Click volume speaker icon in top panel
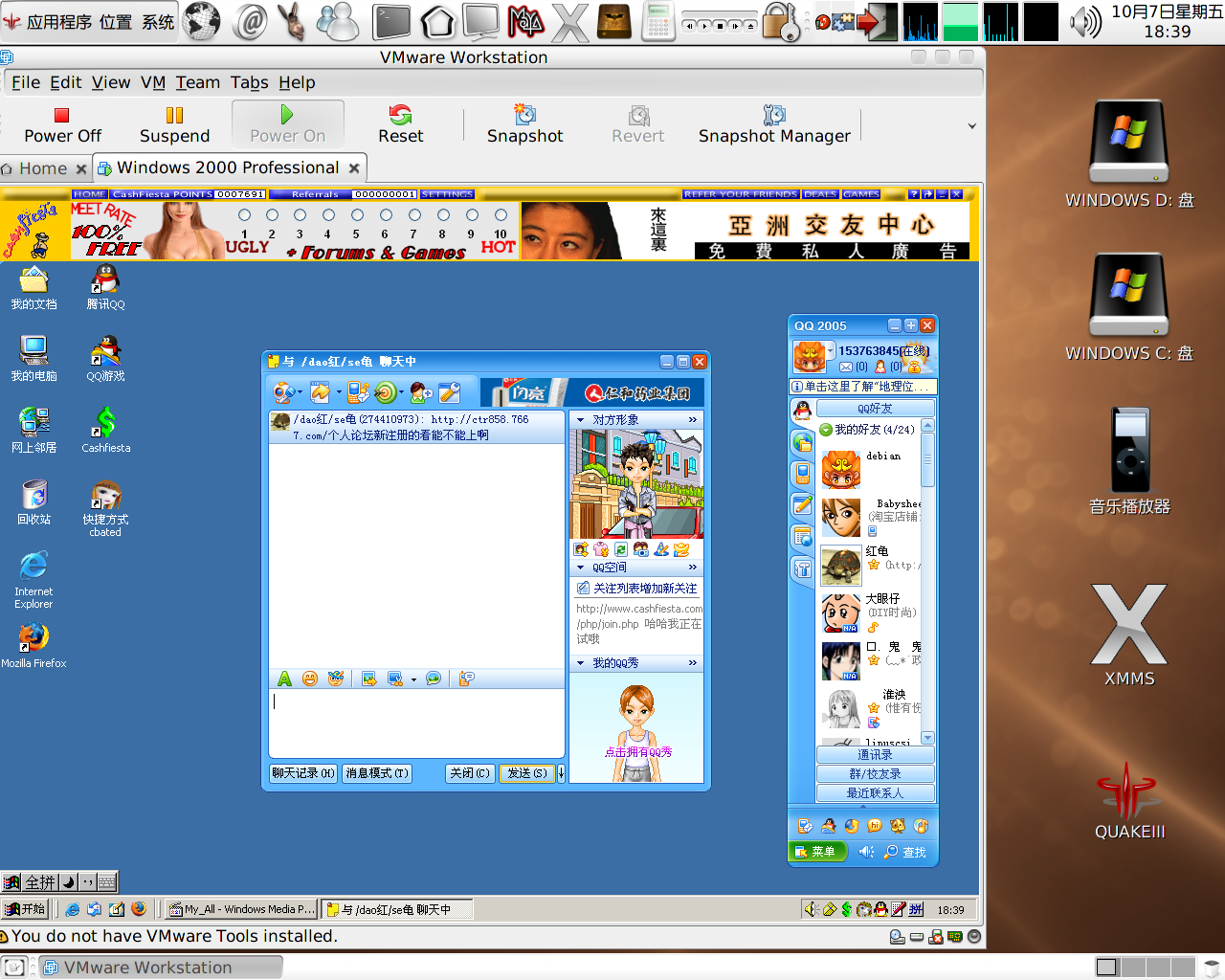Image resolution: width=1225 pixels, height=980 pixels. [x=1085, y=21]
